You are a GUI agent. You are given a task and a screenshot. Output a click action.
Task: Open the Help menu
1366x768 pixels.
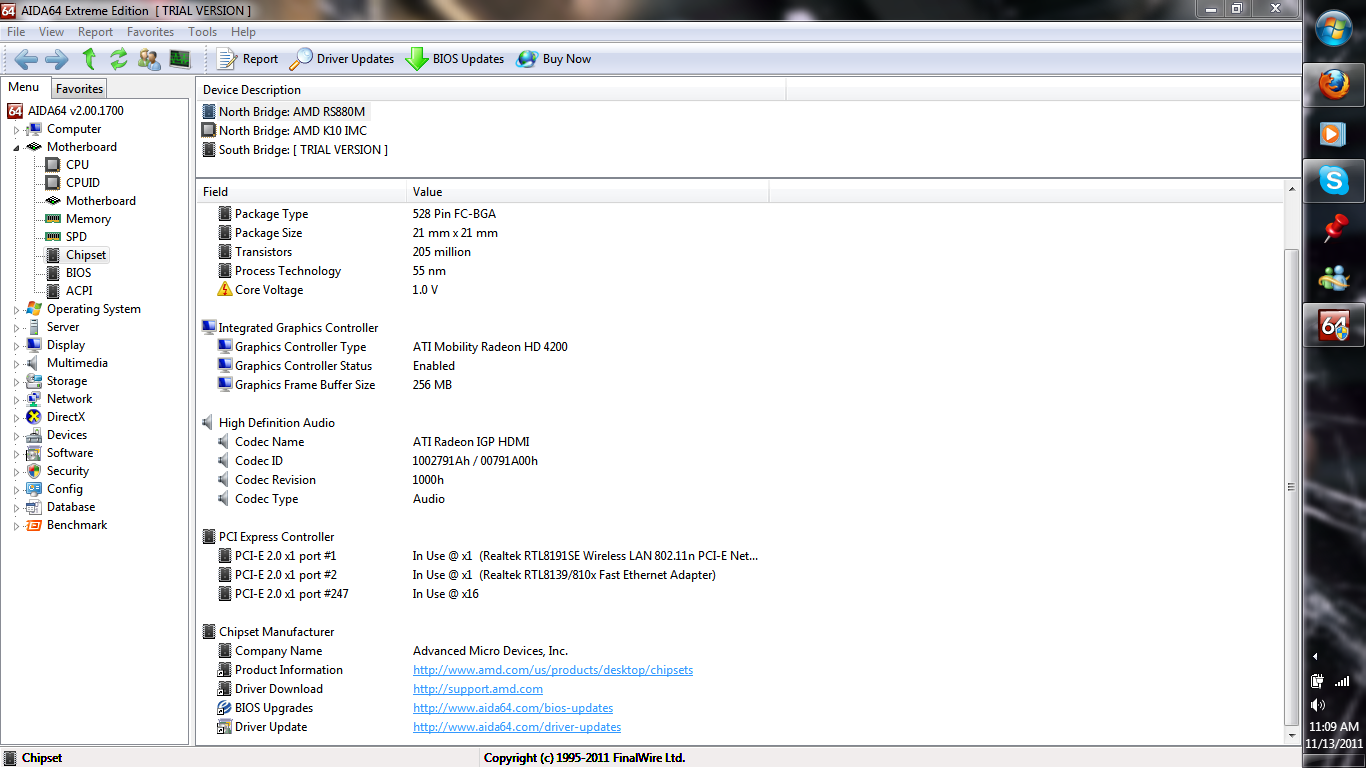click(243, 32)
